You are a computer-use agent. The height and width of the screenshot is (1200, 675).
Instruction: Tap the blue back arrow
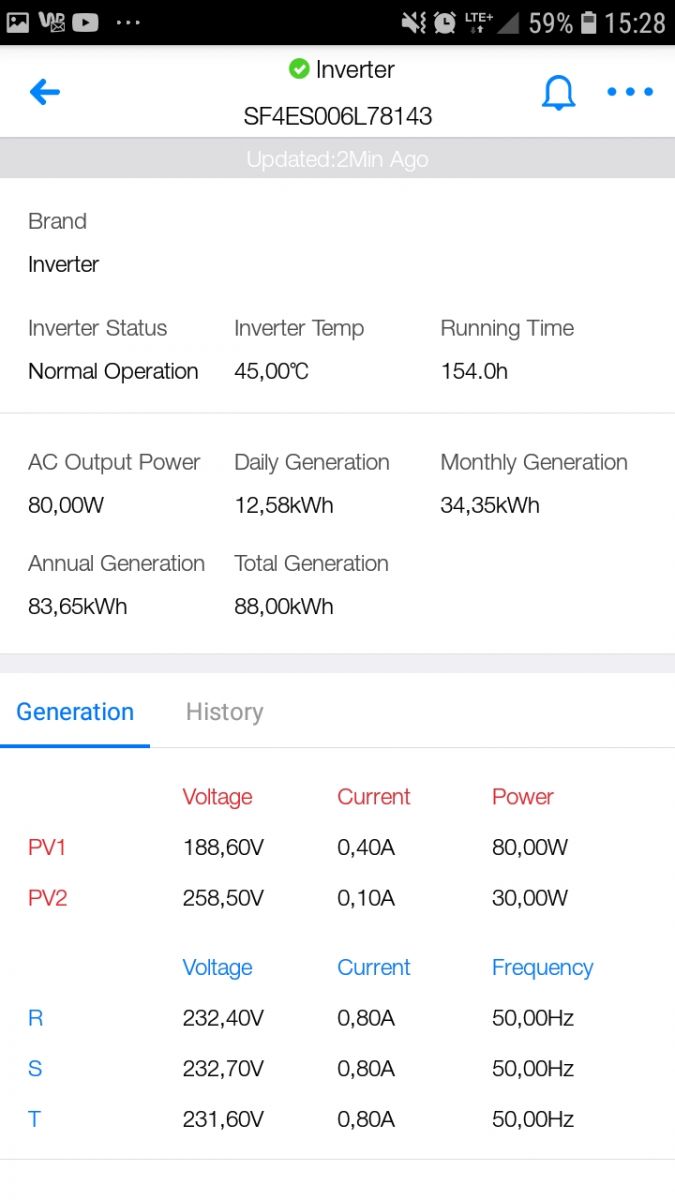[x=45, y=93]
